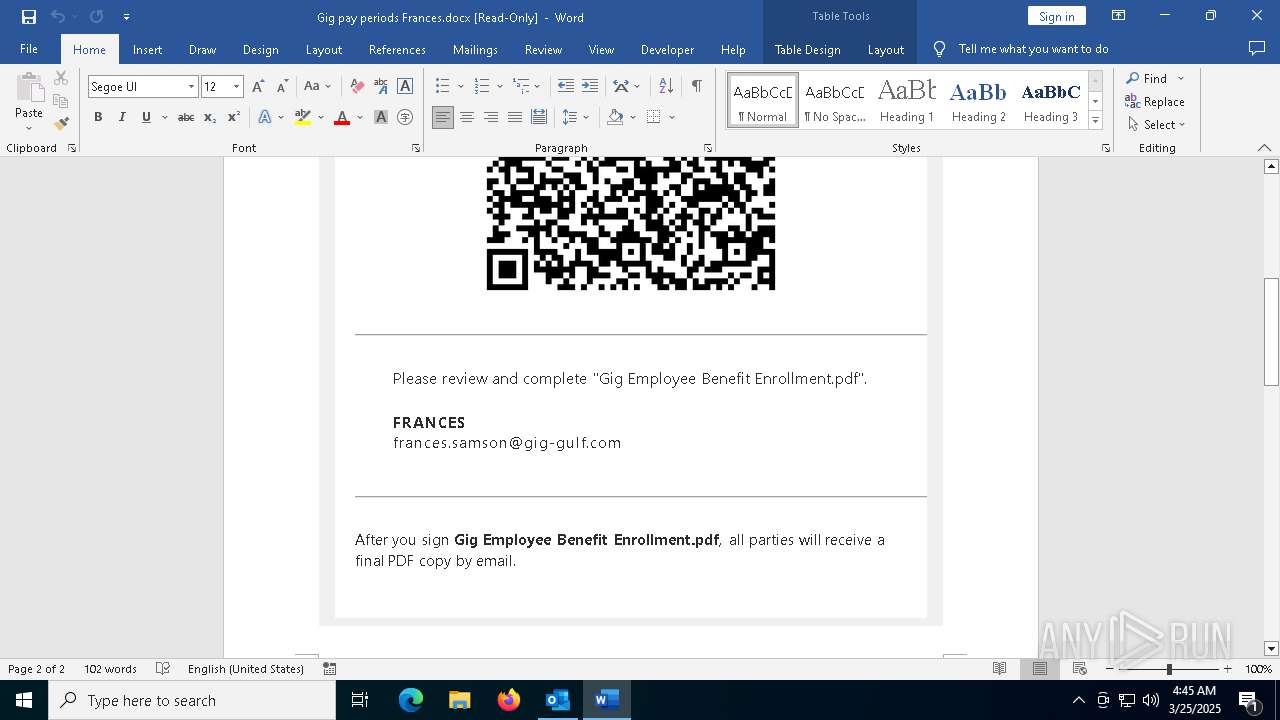The height and width of the screenshot is (720, 1280).
Task: Open the Replace tool
Action: coord(1155,101)
